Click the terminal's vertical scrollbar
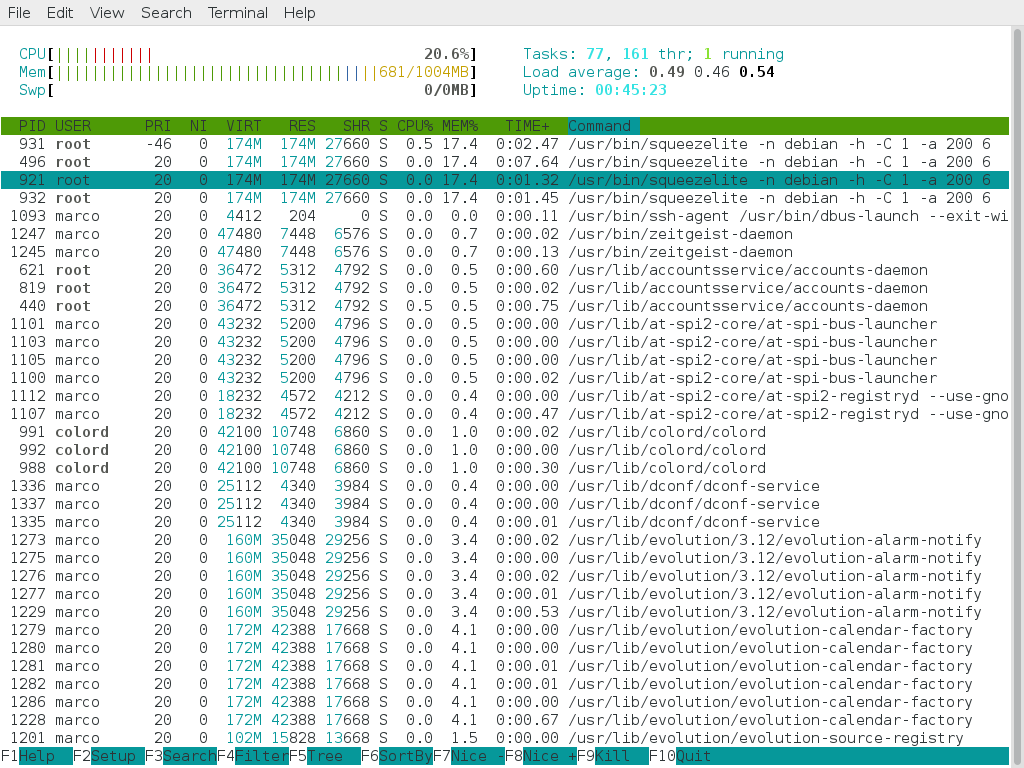 pyautogui.click(x=1017, y=396)
